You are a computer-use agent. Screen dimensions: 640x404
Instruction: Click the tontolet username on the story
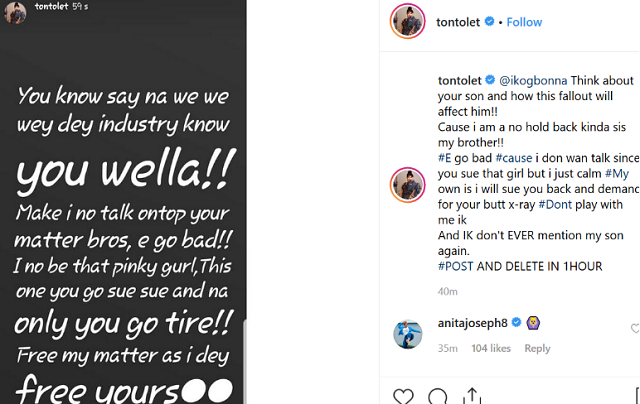[x=50, y=6]
